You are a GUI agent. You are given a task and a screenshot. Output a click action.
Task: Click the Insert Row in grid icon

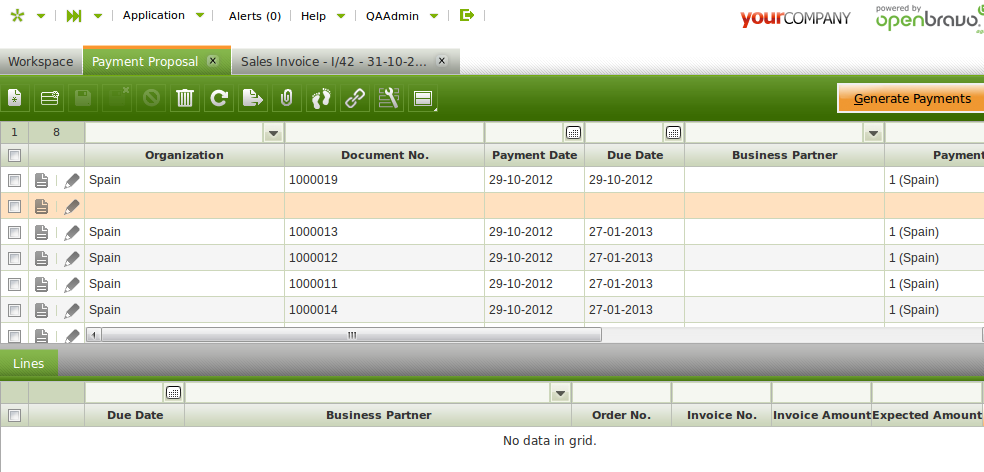pyautogui.click(x=49, y=98)
